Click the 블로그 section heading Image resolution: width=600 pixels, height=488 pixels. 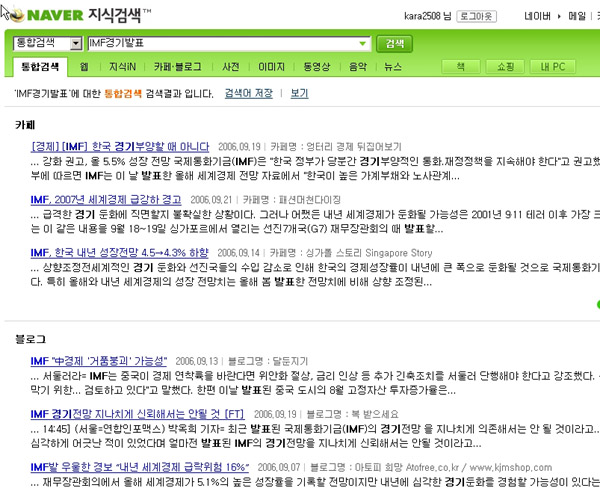[x=30, y=339]
